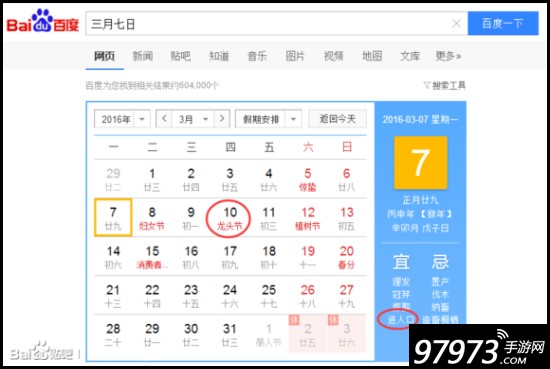550x369 pixels.
Task: Select March 17 初九
Action: point(230,257)
